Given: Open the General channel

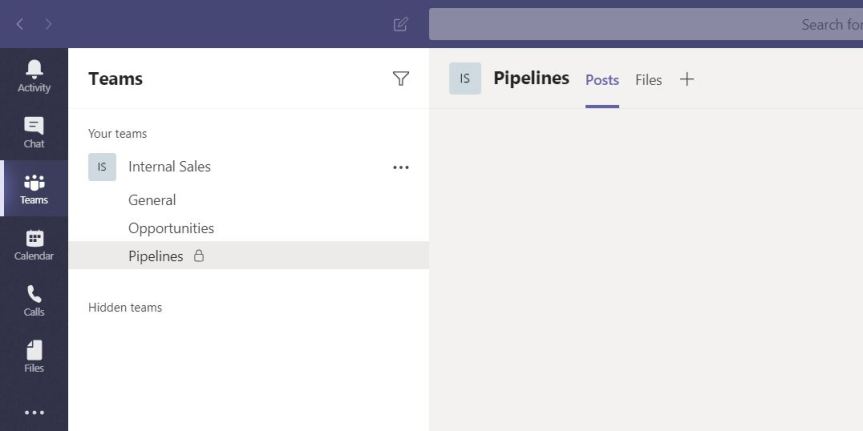Looking at the screenshot, I should coord(152,200).
